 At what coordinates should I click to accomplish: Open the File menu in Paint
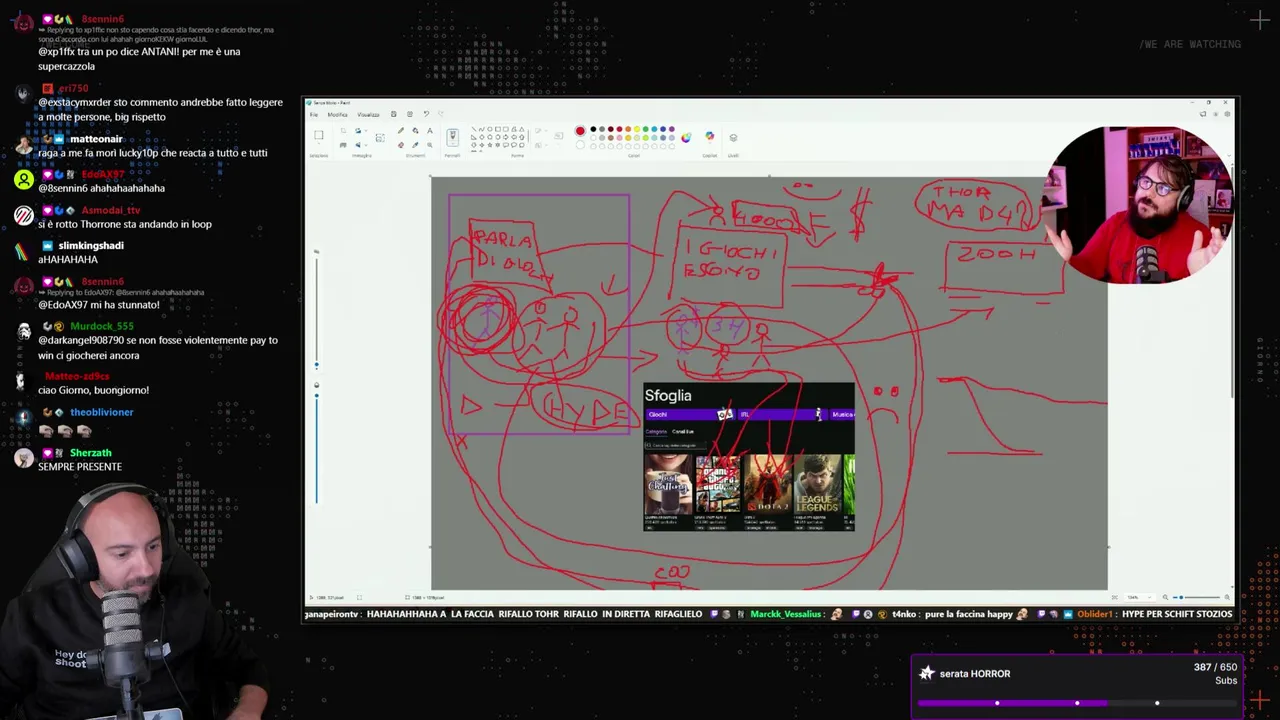(314, 114)
